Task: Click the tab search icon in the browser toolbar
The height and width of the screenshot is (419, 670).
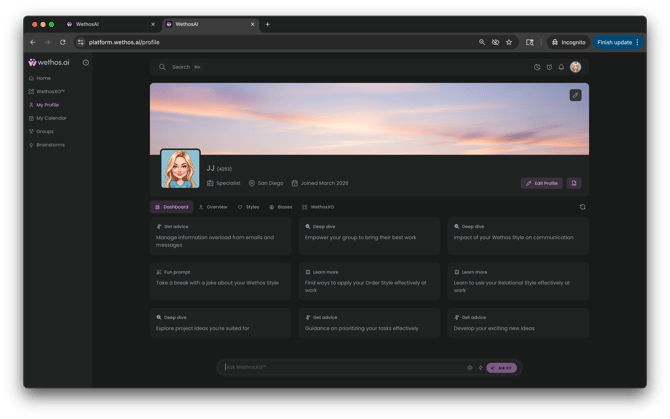Action: point(529,42)
